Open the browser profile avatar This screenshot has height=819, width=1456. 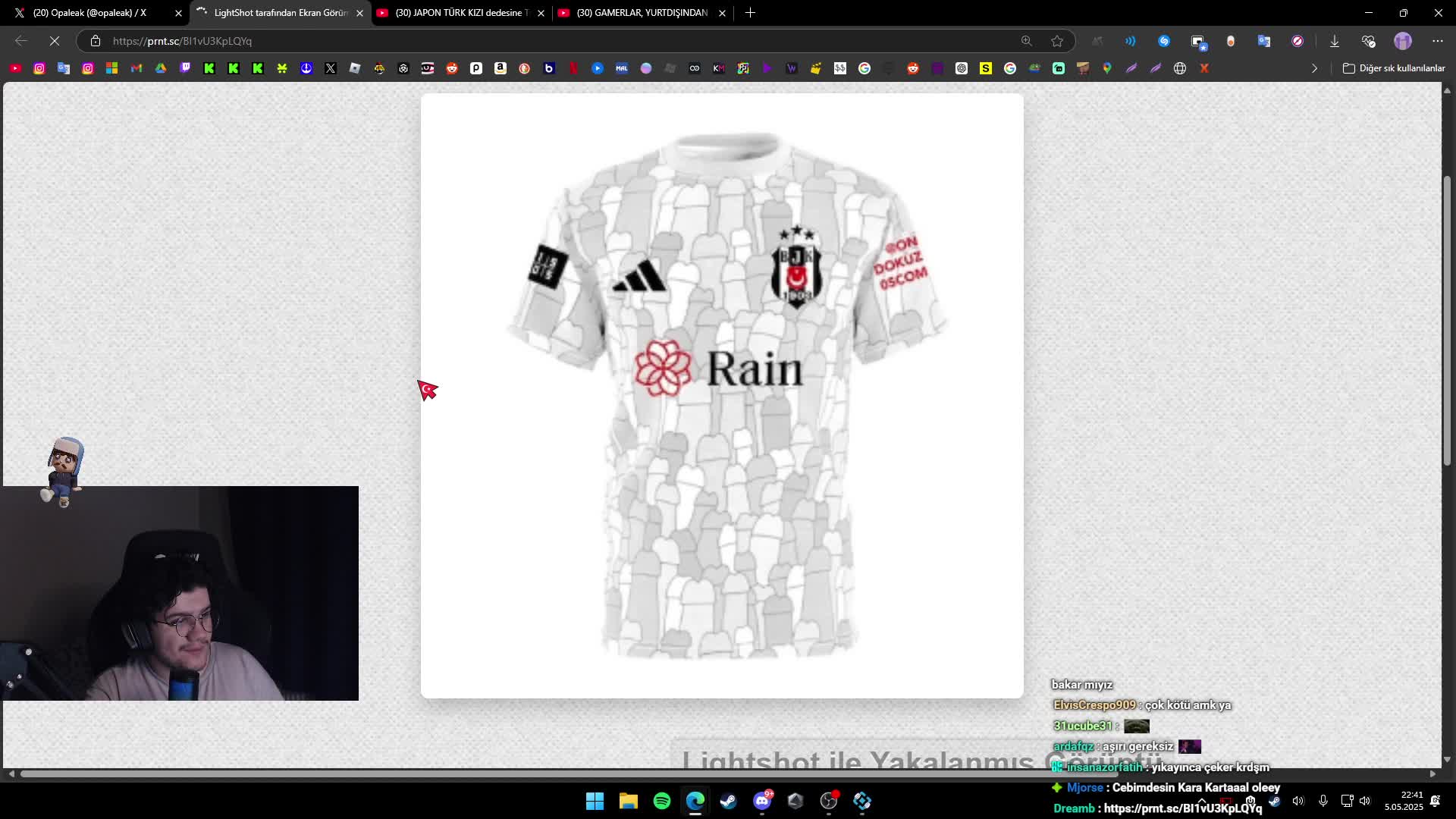[1403, 41]
